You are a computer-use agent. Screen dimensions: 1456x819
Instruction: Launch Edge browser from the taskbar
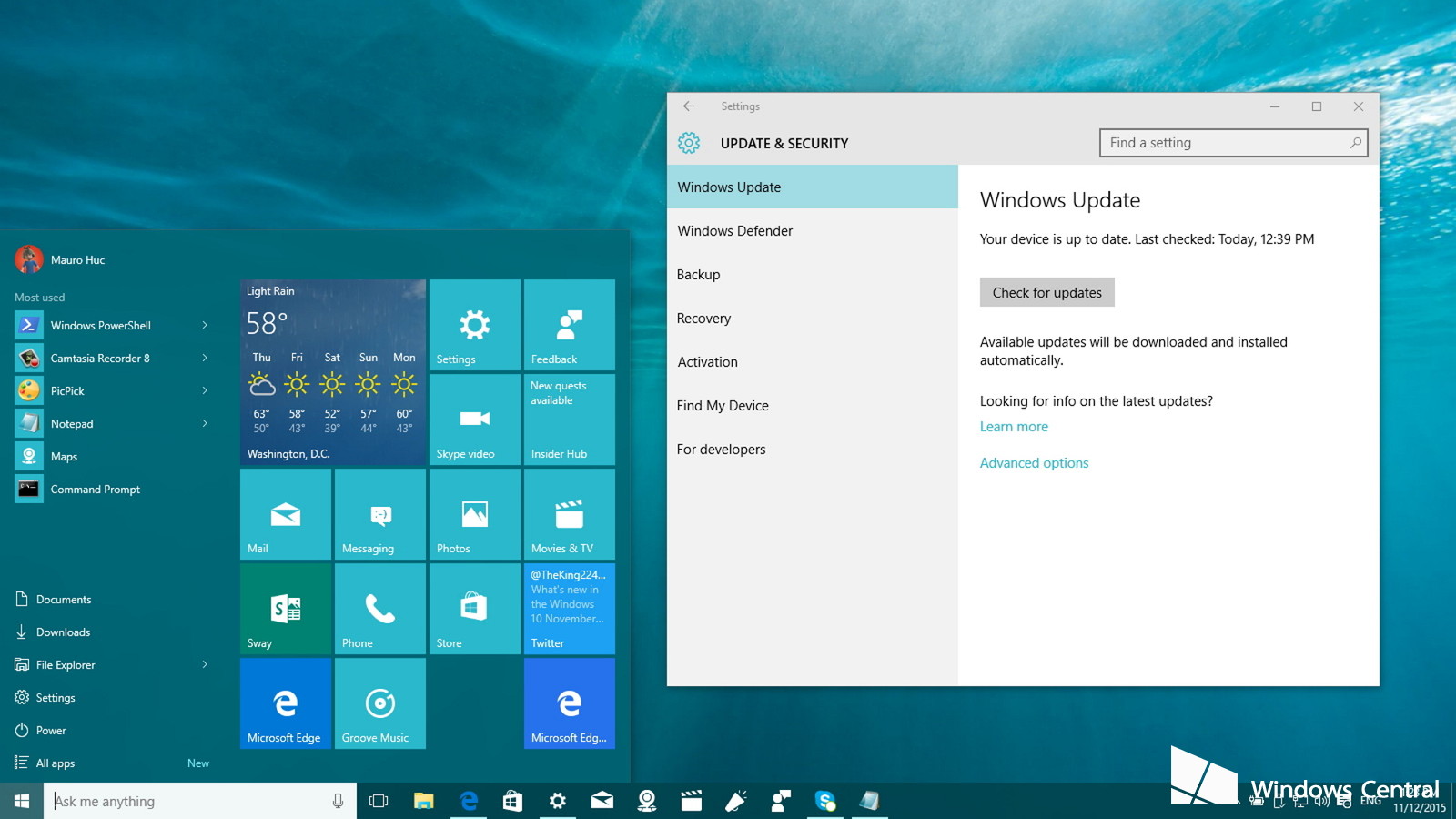[x=469, y=801]
